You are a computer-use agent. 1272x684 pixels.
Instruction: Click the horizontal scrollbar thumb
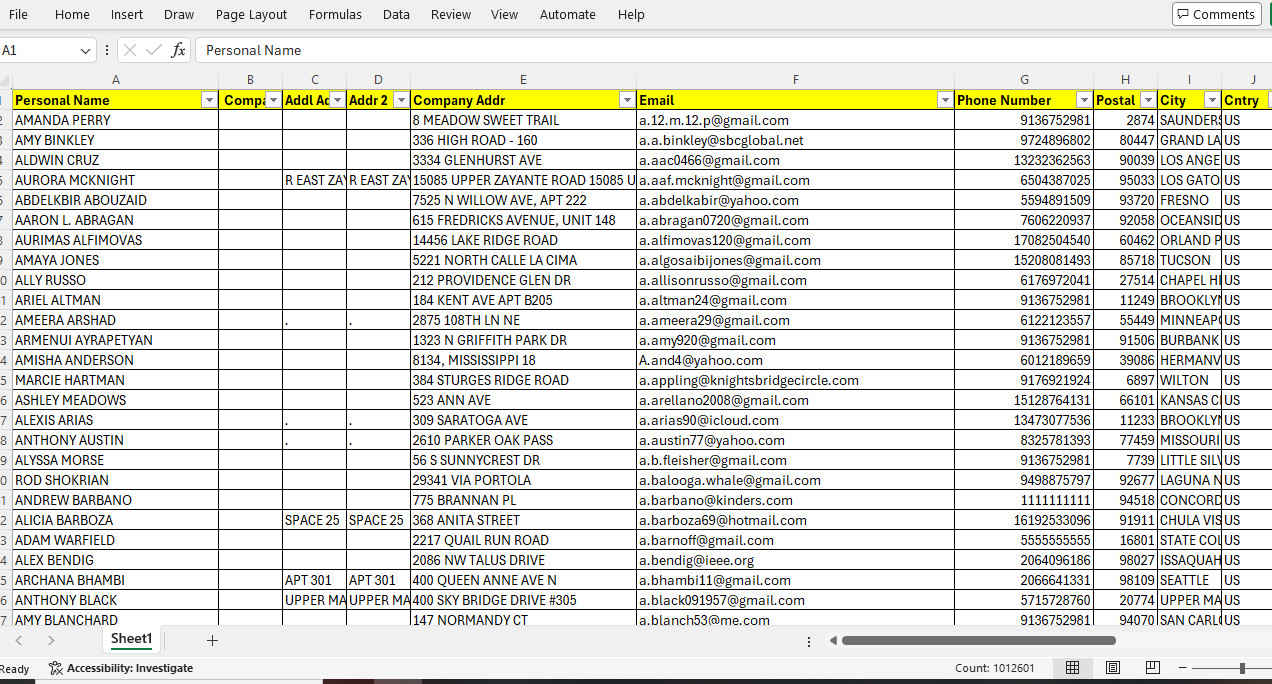pyautogui.click(x=979, y=640)
